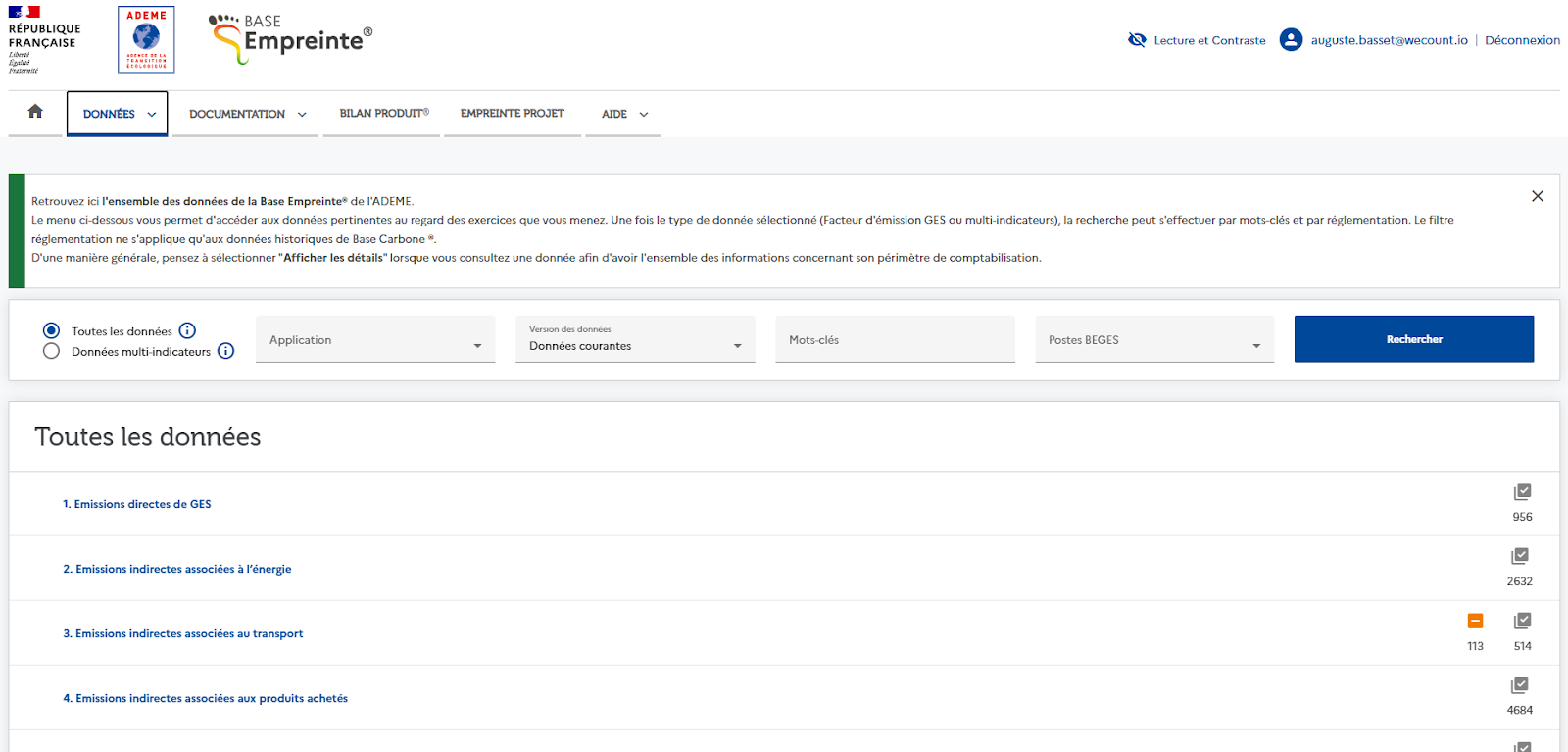Click orange minus icon in transport row
The height and width of the screenshot is (752, 1568).
tap(1475, 621)
